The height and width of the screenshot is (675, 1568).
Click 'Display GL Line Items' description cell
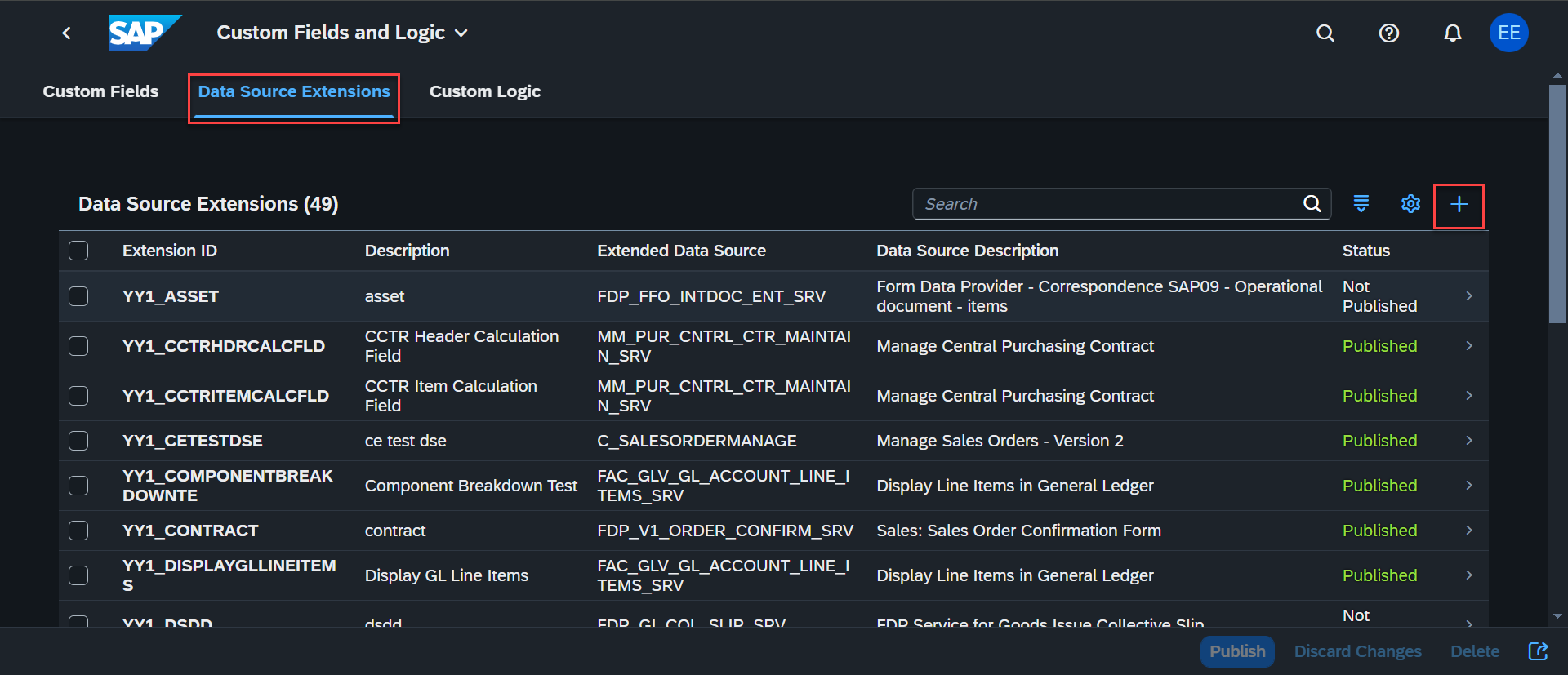[x=447, y=575]
